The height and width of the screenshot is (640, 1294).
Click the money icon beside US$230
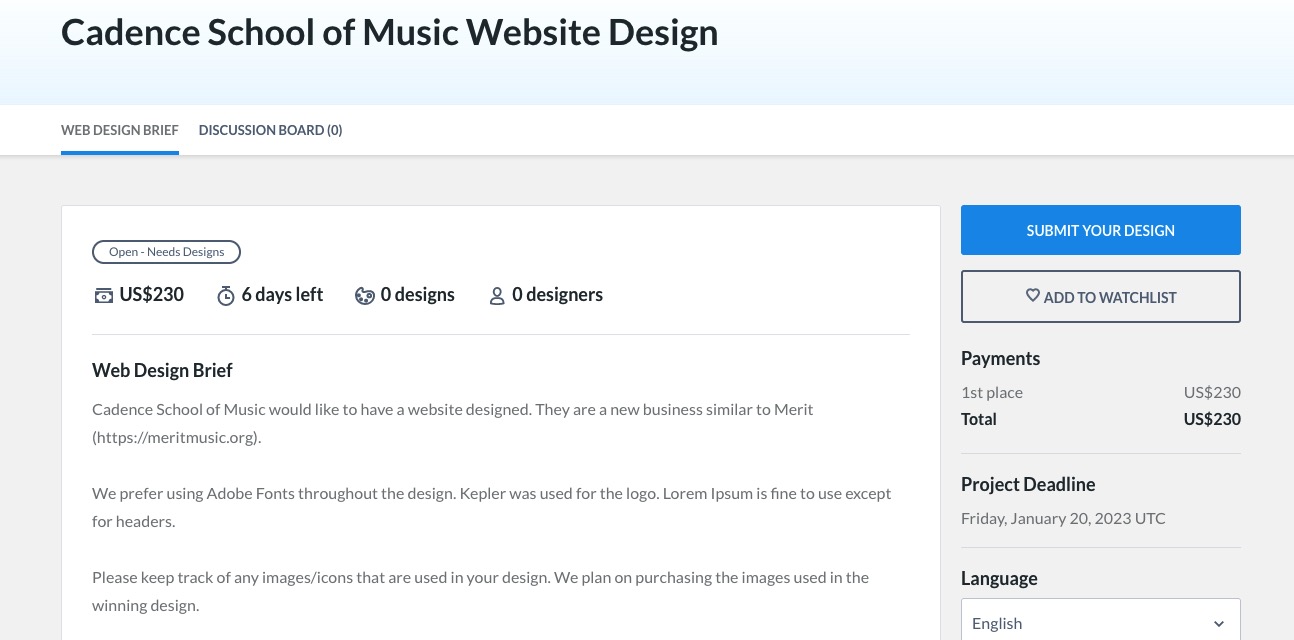point(103,295)
